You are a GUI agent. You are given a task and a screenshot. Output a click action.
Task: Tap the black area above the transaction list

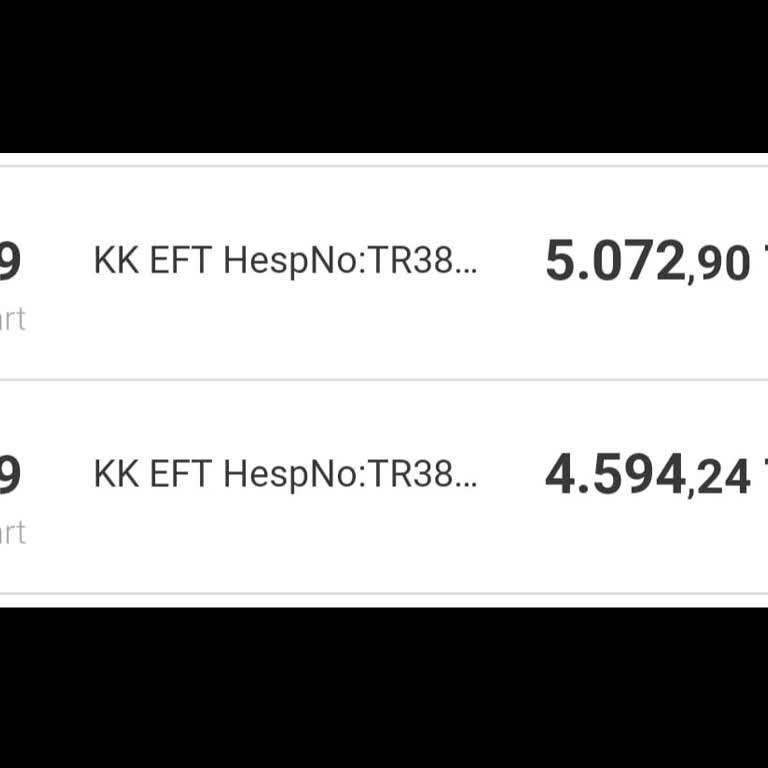pos(384,75)
